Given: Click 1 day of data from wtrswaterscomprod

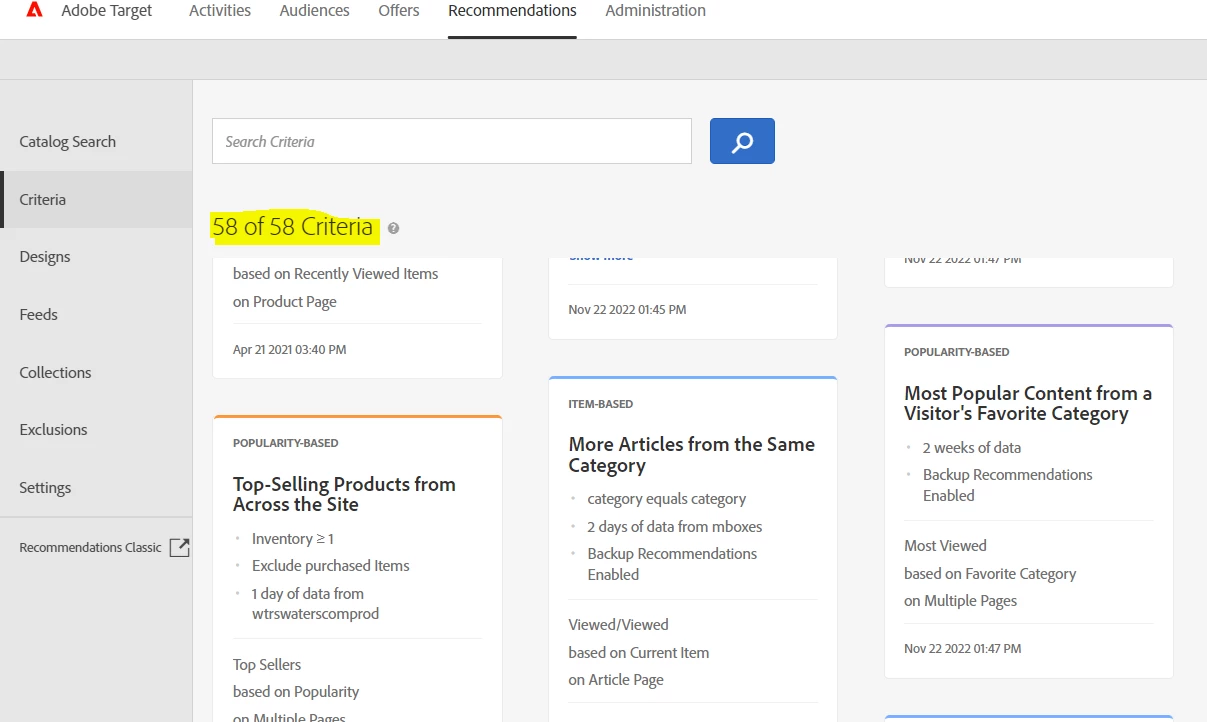Looking at the screenshot, I should pyautogui.click(x=315, y=604).
